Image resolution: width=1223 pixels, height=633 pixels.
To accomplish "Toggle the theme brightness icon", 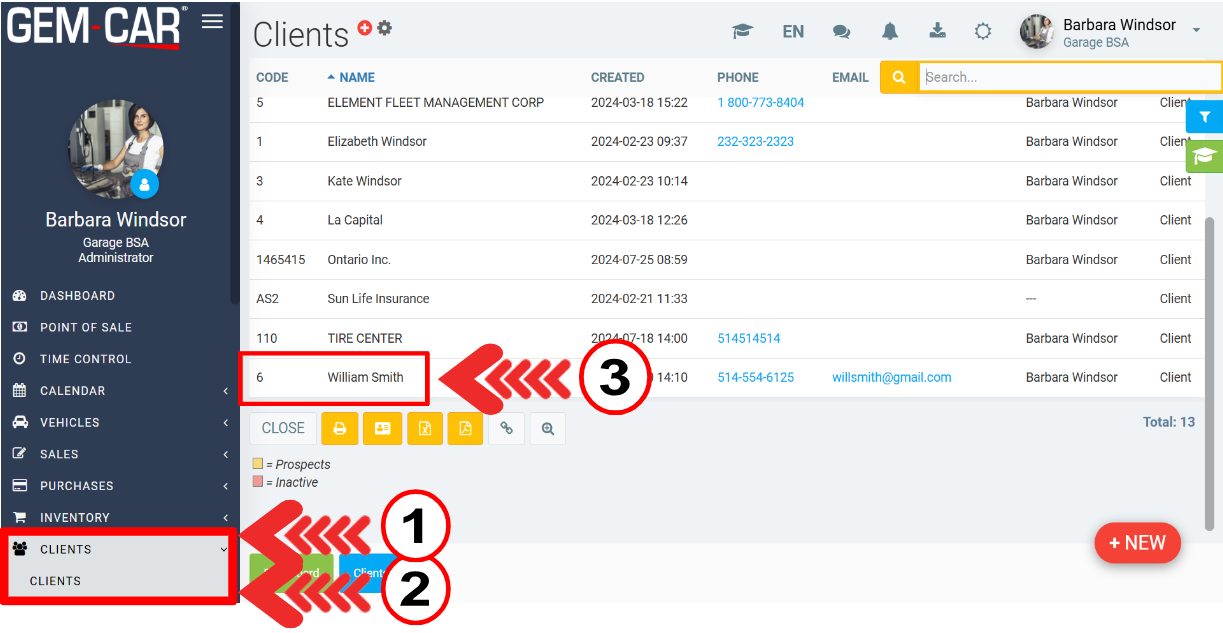I will (x=983, y=31).
